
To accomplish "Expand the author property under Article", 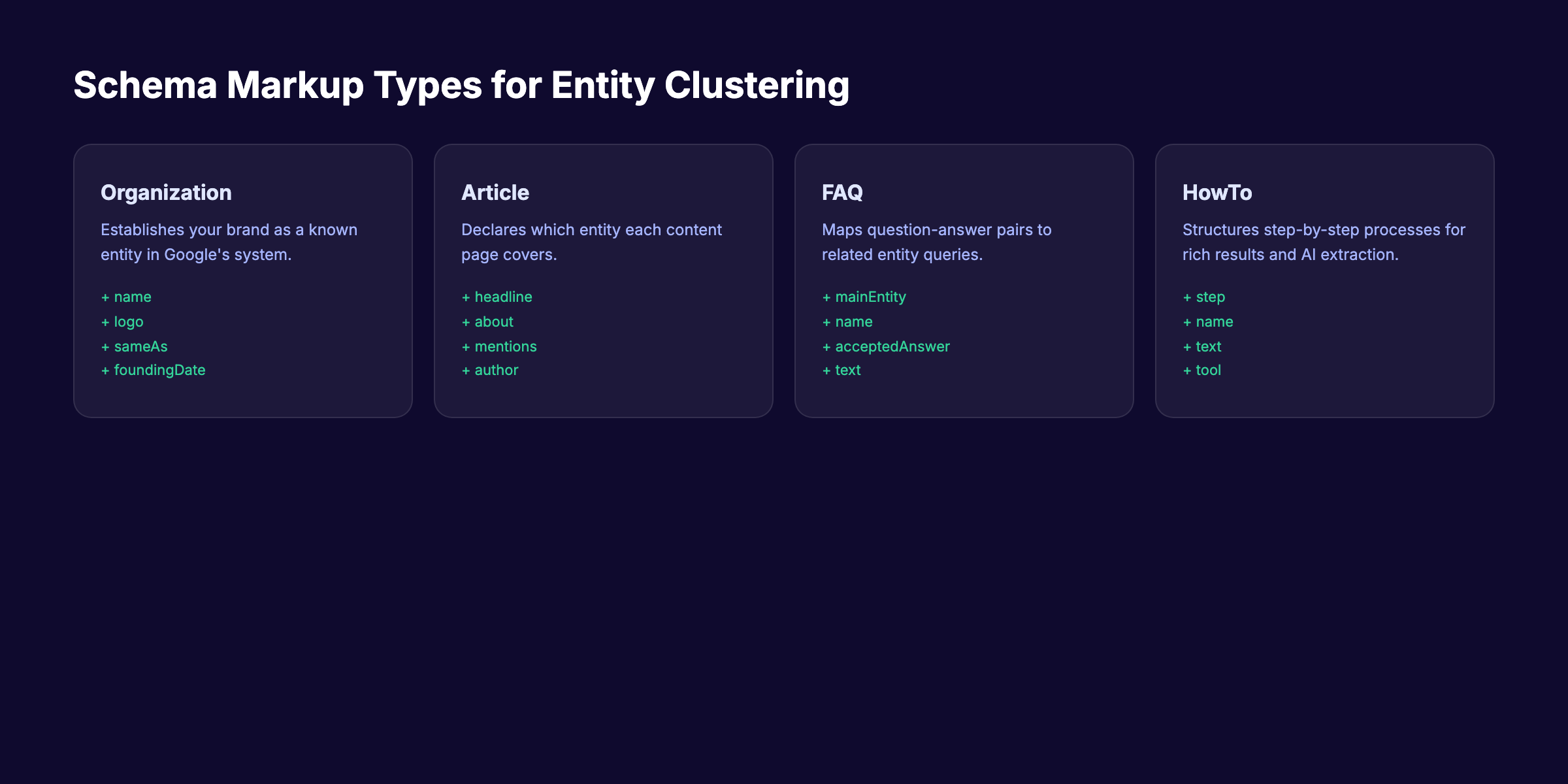I will 490,370.
